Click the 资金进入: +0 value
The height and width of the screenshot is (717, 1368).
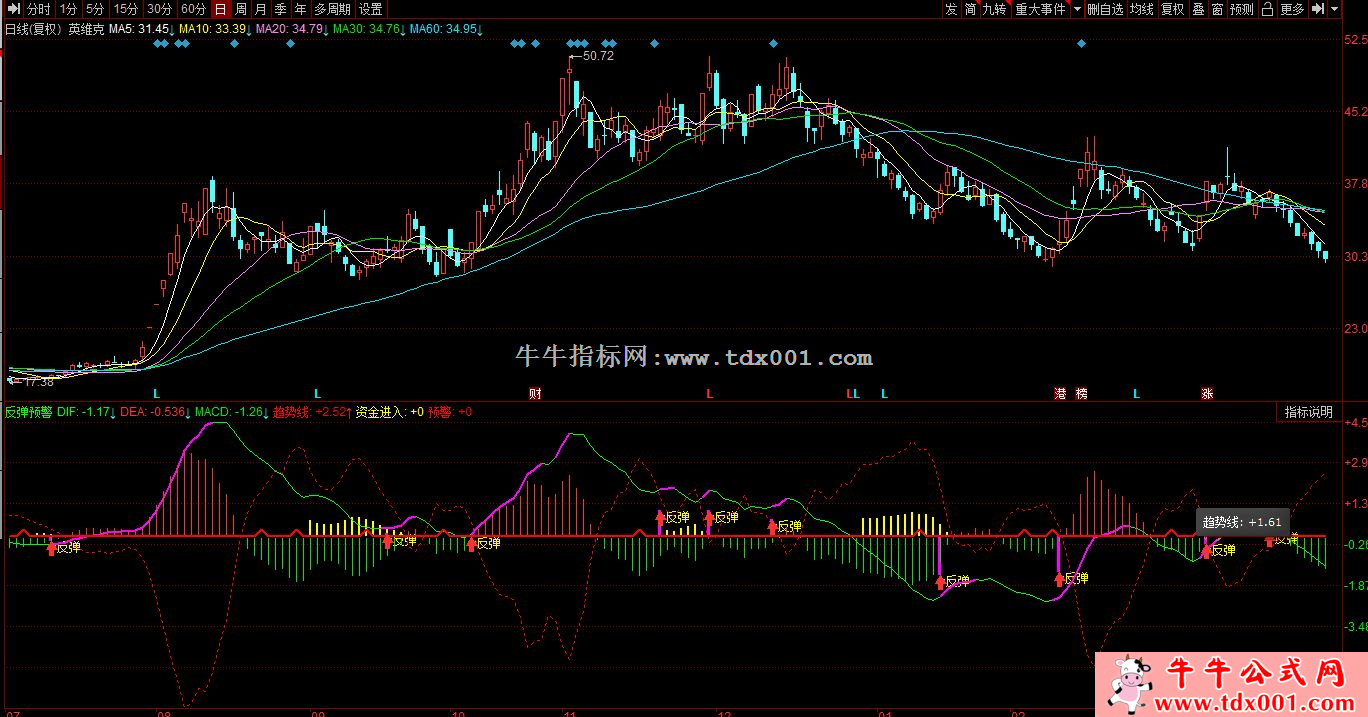(390, 412)
